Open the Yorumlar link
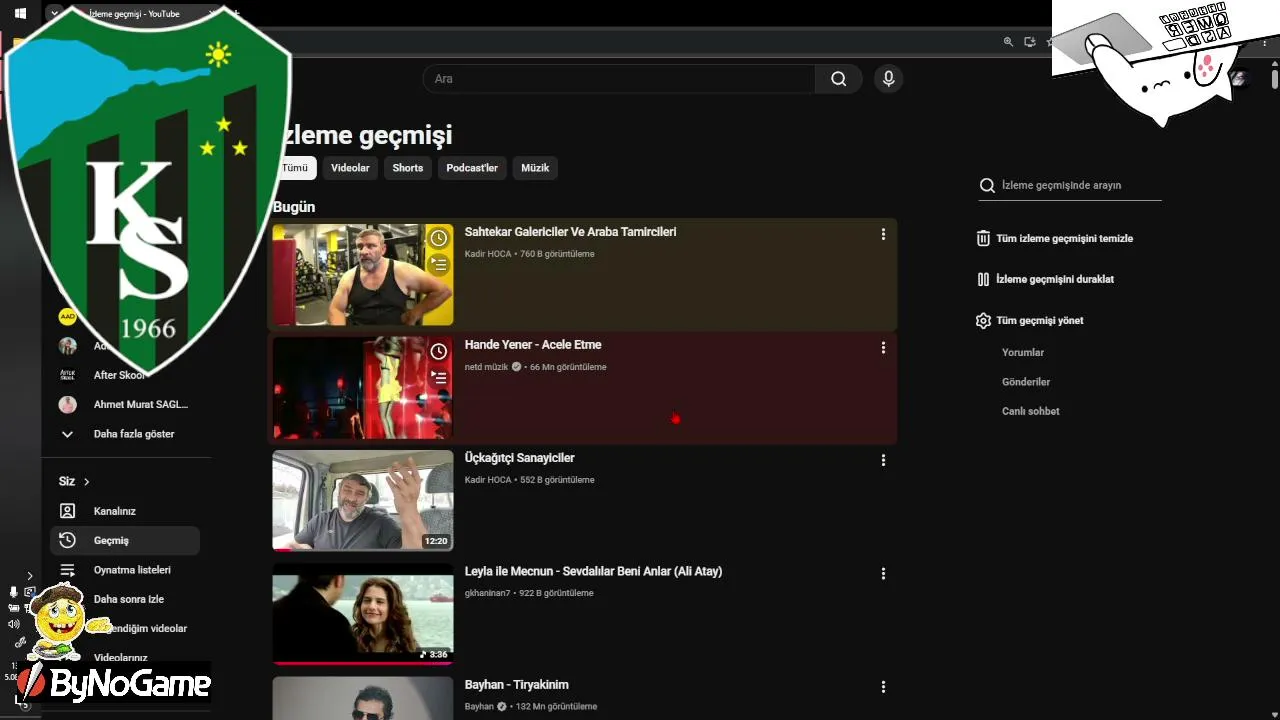The image size is (1280, 720). (x=1023, y=353)
